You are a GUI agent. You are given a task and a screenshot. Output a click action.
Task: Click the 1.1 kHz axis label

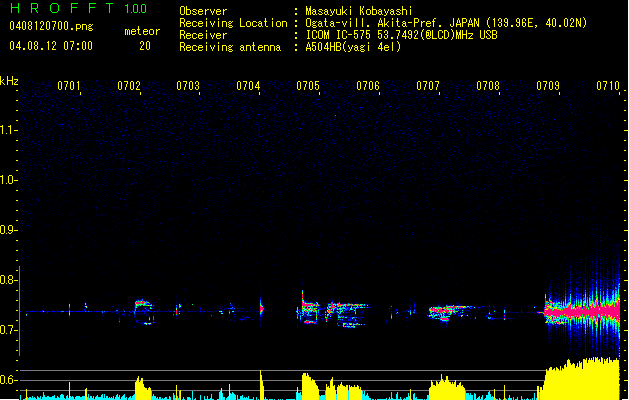tap(8, 130)
